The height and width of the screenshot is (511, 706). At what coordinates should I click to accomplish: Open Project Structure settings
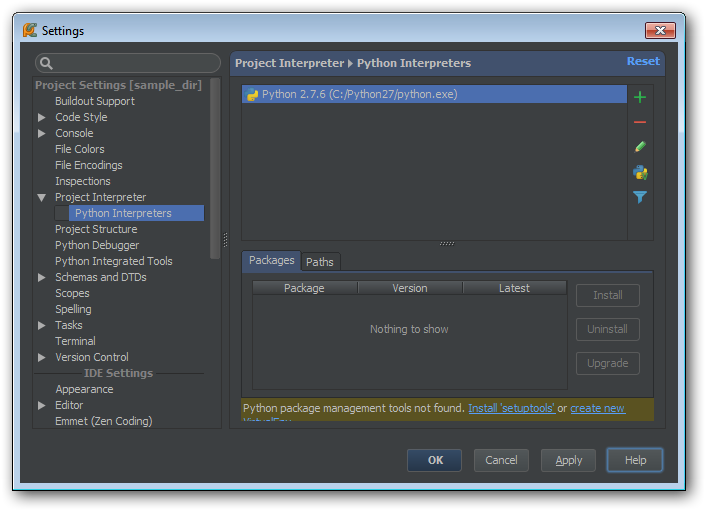pyautogui.click(x=96, y=229)
